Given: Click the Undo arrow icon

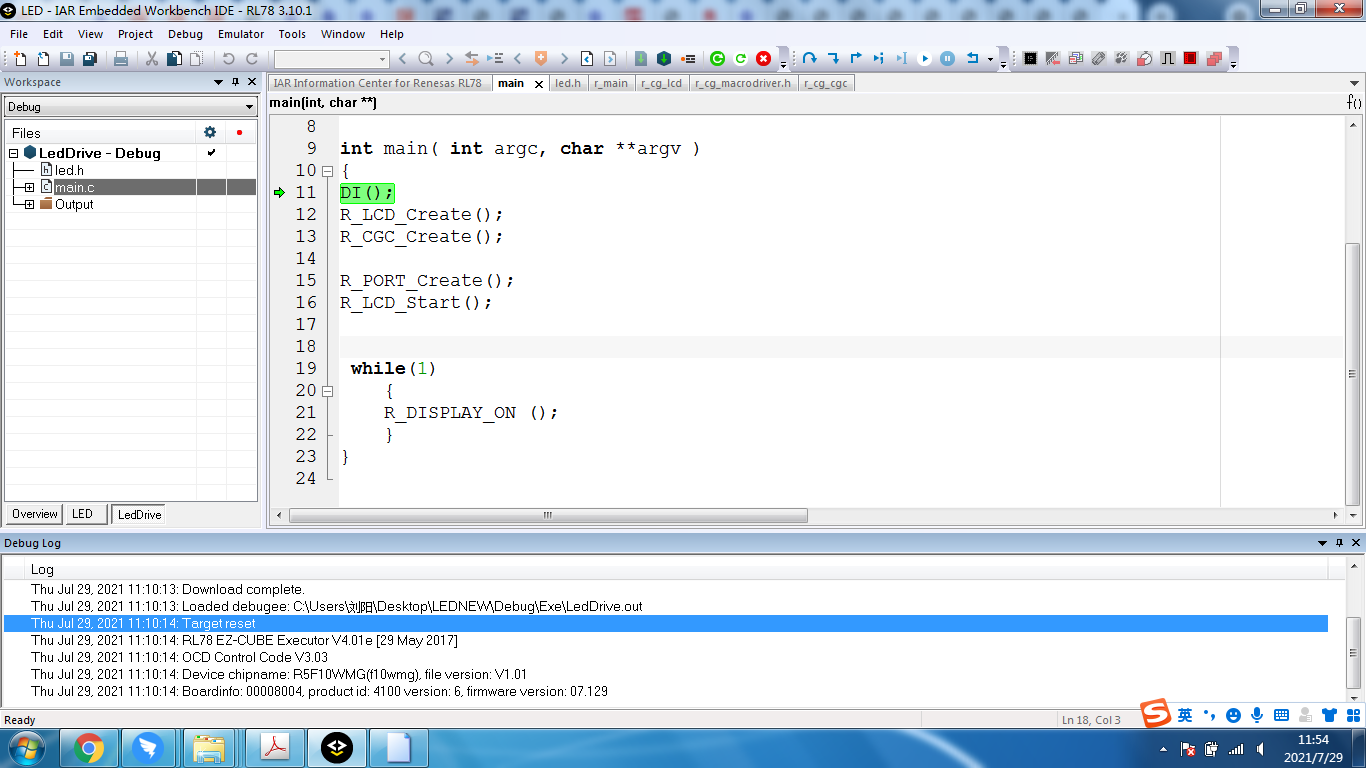Looking at the screenshot, I should click(x=228, y=59).
